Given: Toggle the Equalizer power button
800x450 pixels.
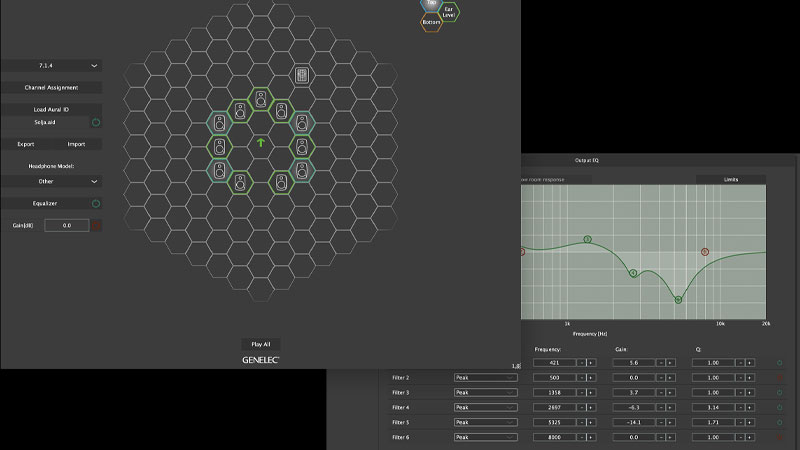Looking at the screenshot, I should point(96,204).
